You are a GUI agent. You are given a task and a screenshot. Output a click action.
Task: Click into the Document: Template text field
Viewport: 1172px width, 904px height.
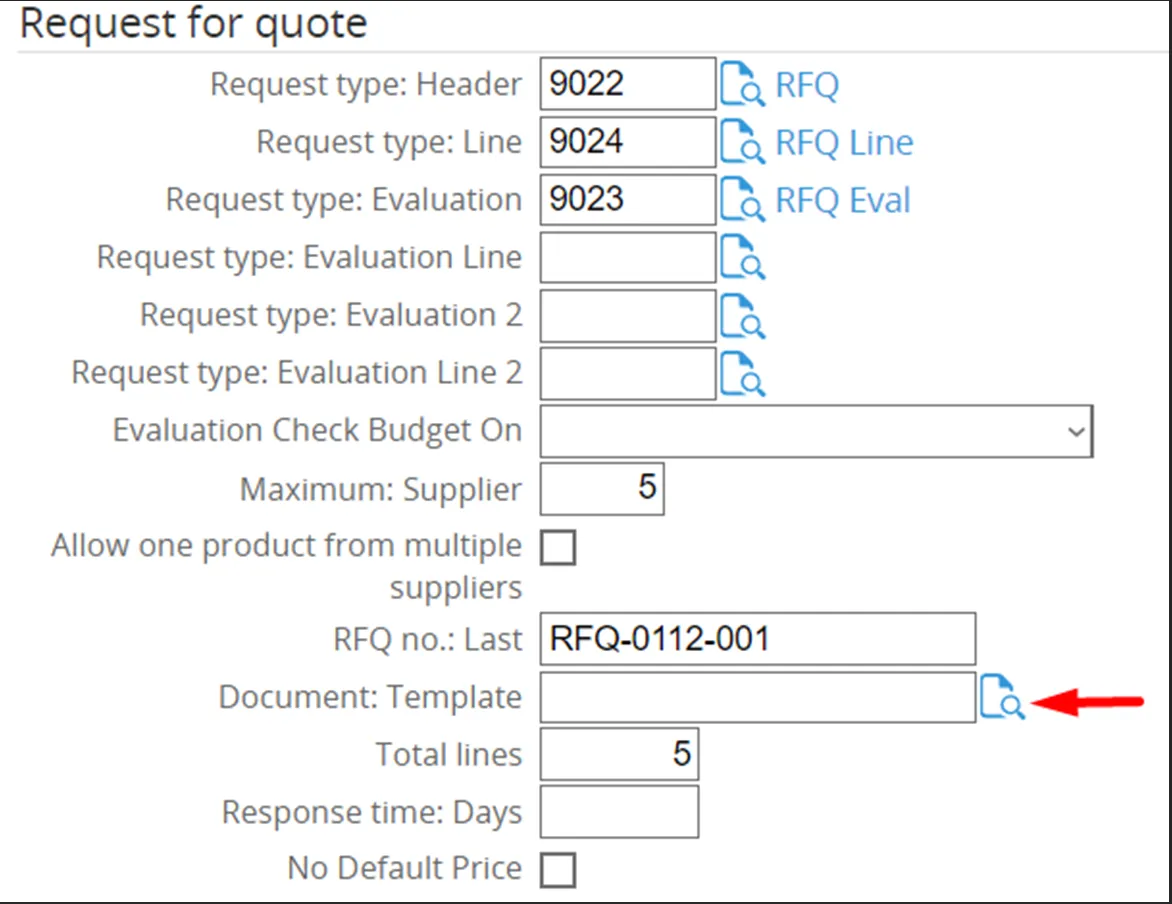757,697
